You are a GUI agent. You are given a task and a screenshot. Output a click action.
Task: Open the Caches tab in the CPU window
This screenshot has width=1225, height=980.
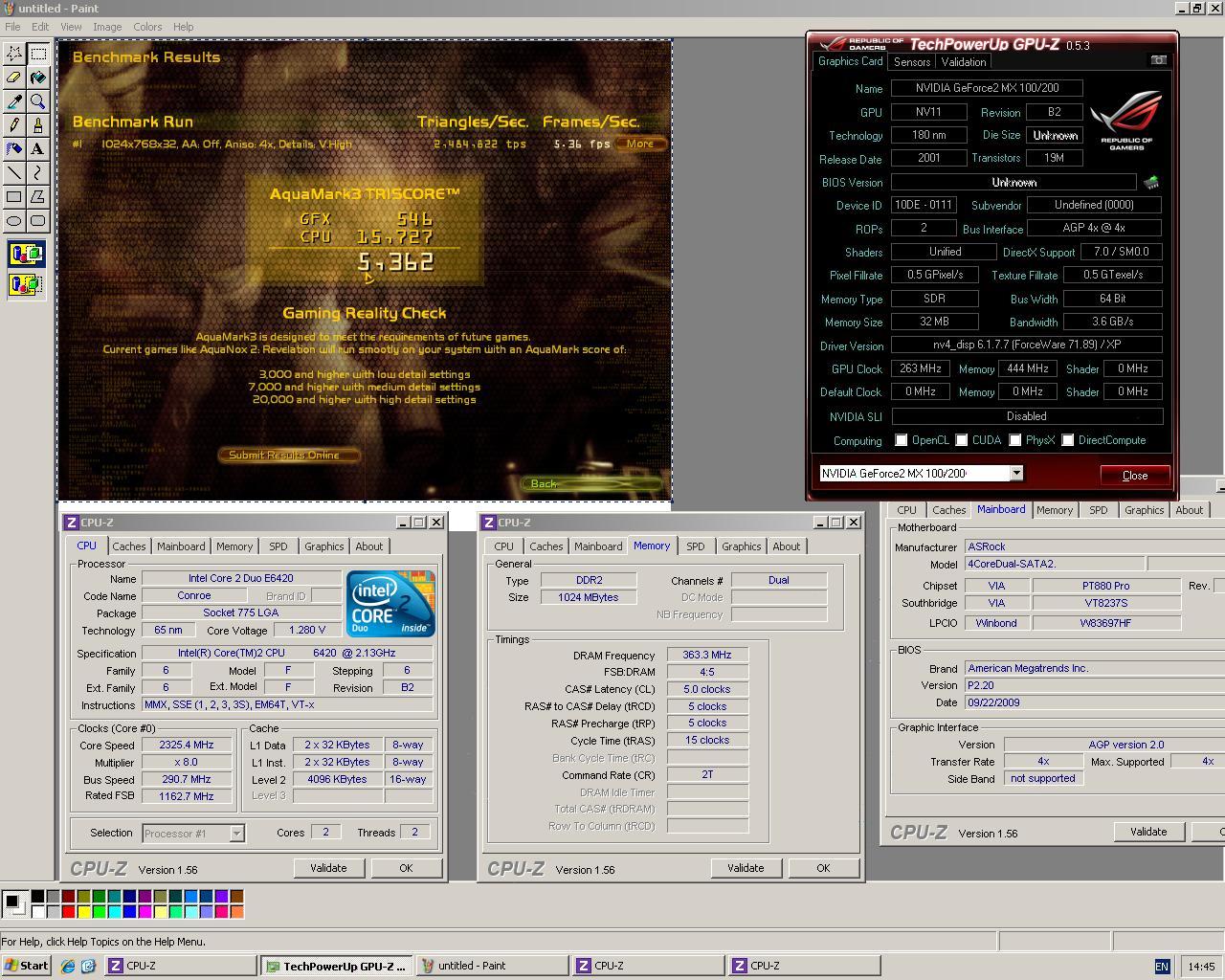[129, 546]
